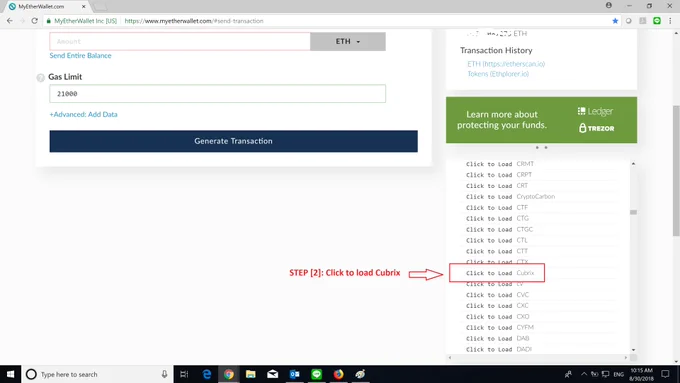Screen dimensions: 680x383
Task: Click token list vertical scrollbar thumb
Action: point(634,212)
